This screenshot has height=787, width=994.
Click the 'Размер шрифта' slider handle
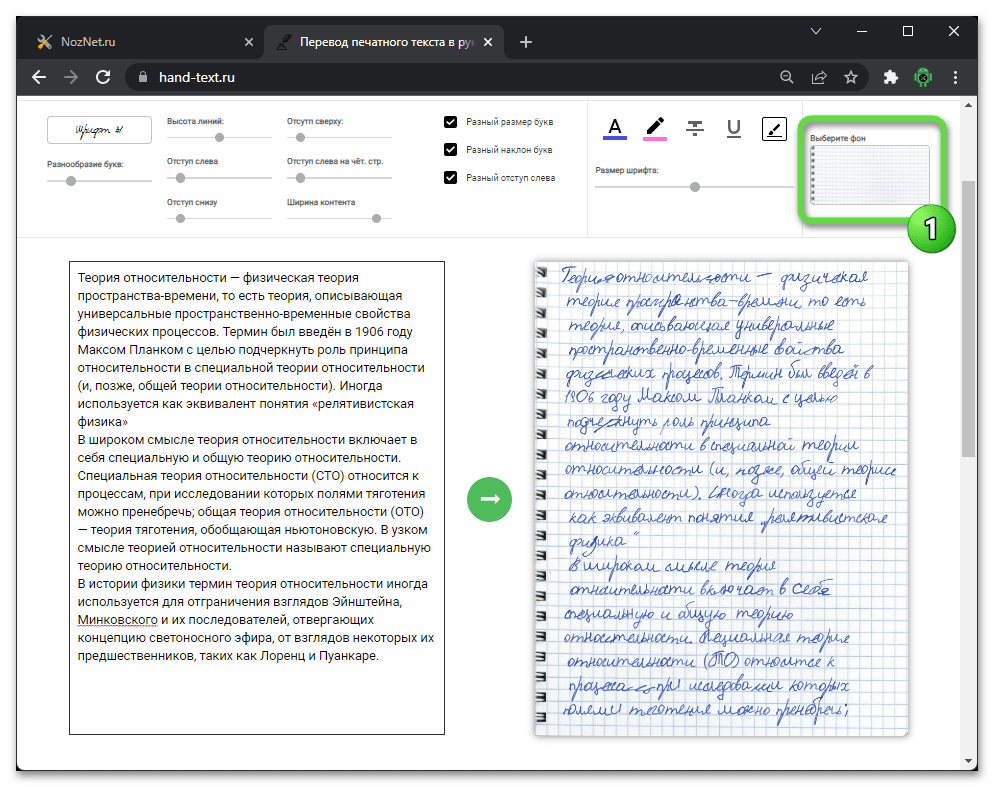695,187
